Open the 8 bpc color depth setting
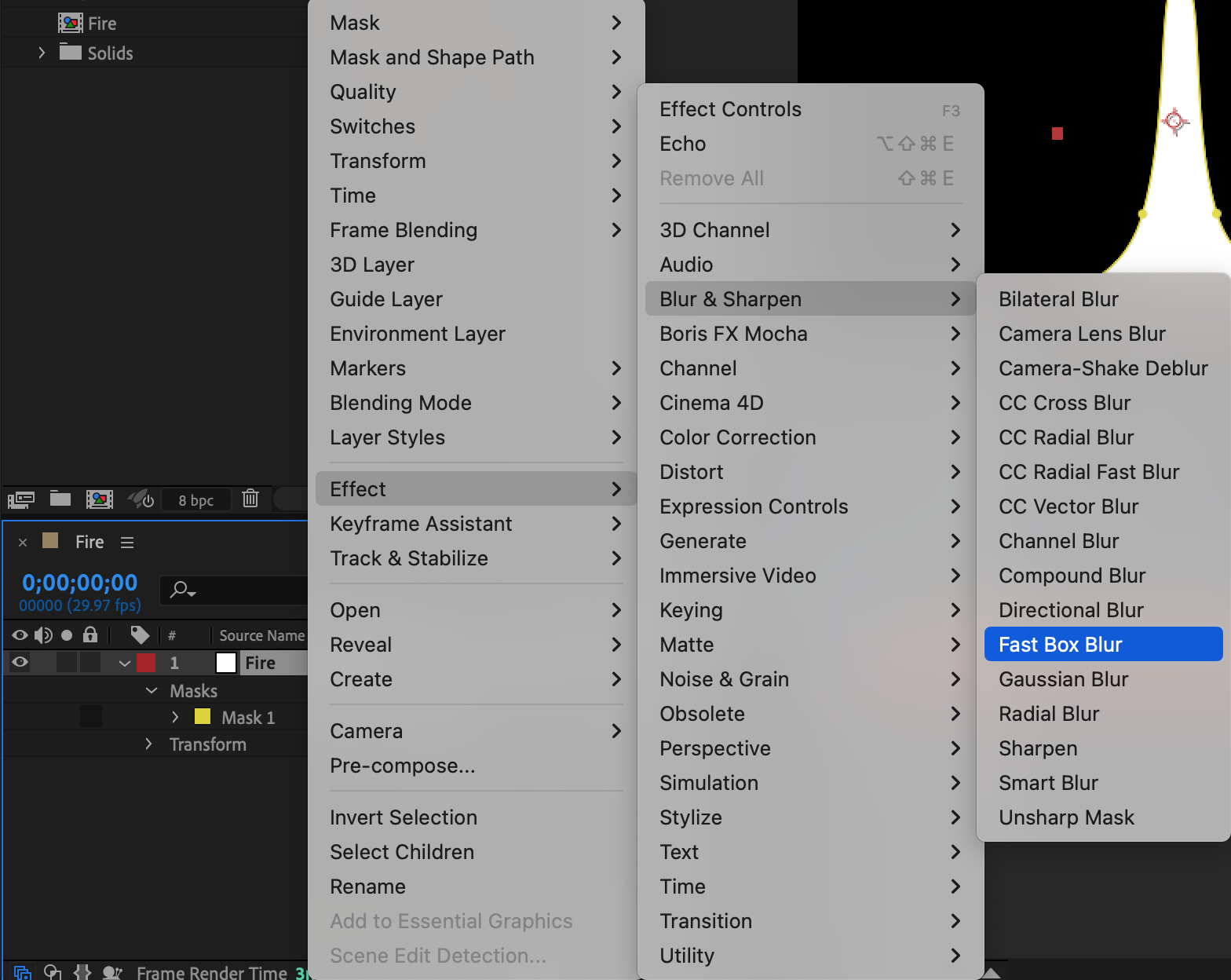The image size is (1231, 980). point(196,500)
